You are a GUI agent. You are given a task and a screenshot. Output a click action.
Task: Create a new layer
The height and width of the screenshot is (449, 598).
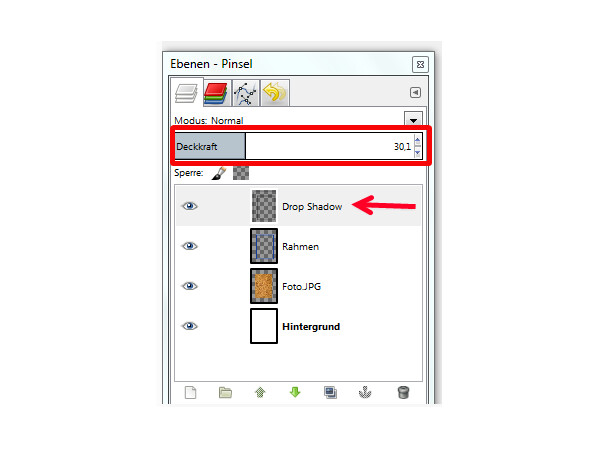click(191, 392)
